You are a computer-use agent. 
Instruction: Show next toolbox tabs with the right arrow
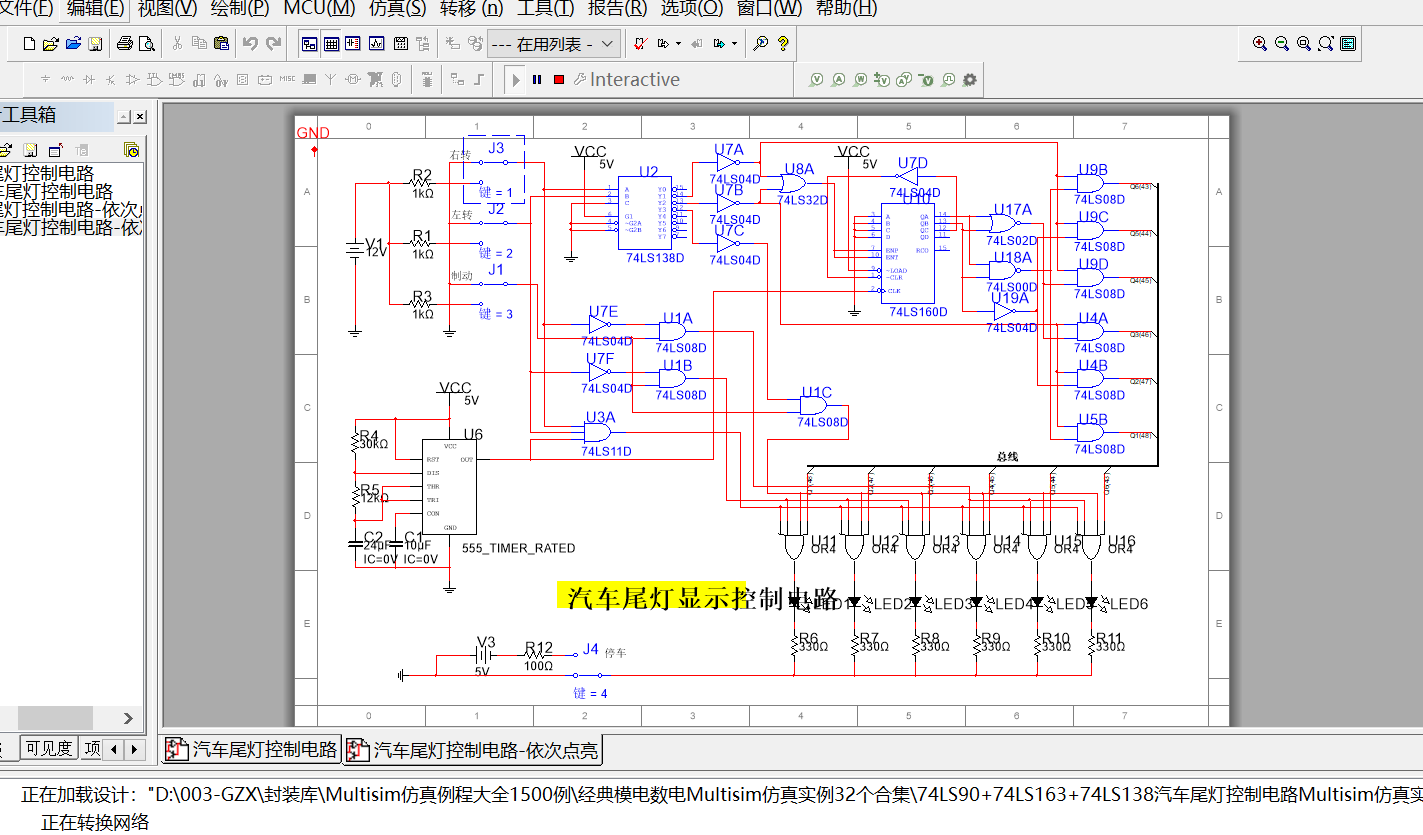tap(133, 749)
